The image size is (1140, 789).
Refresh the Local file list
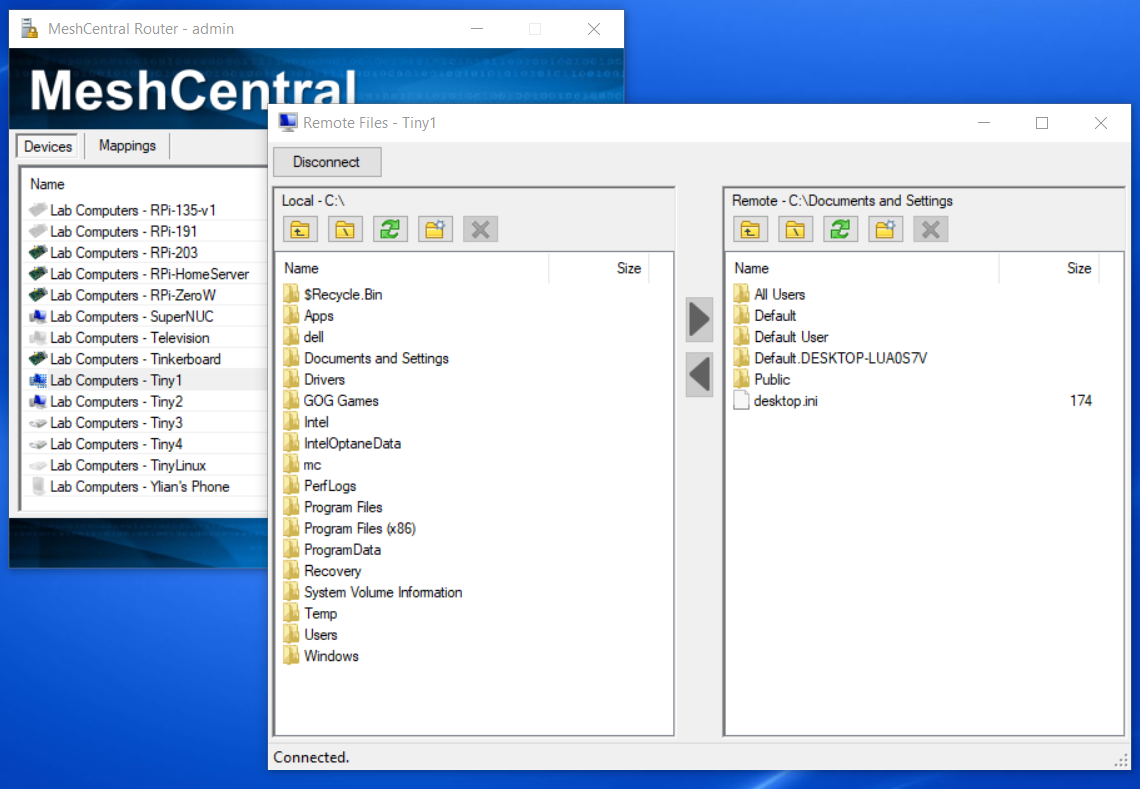(x=390, y=230)
